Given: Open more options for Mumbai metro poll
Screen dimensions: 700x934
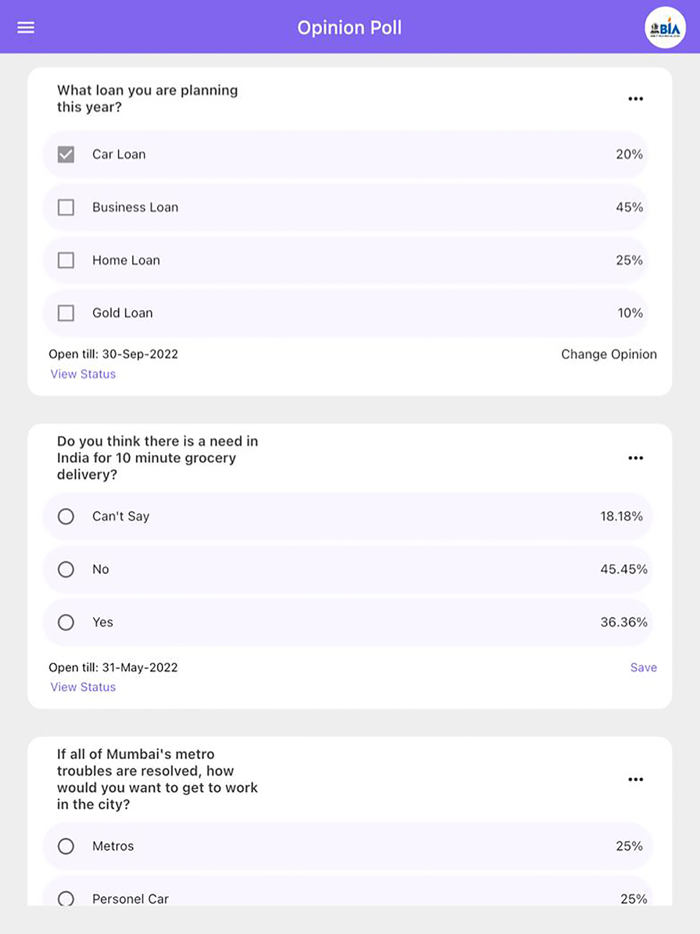Looking at the screenshot, I should tap(635, 779).
